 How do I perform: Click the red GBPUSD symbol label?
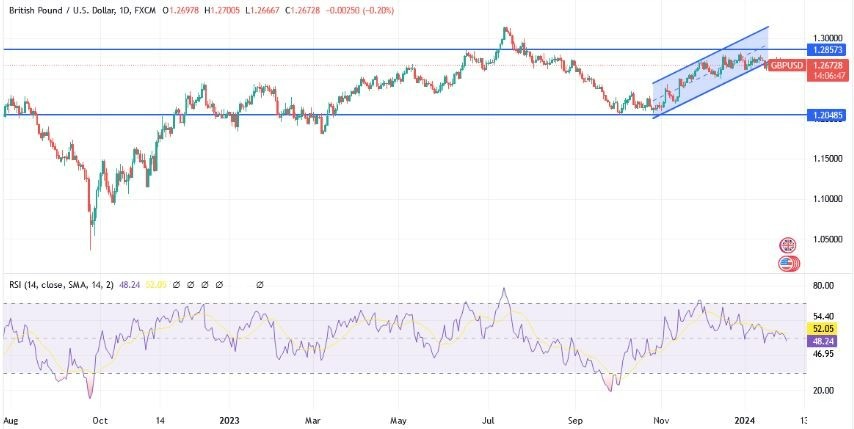pos(786,65)
